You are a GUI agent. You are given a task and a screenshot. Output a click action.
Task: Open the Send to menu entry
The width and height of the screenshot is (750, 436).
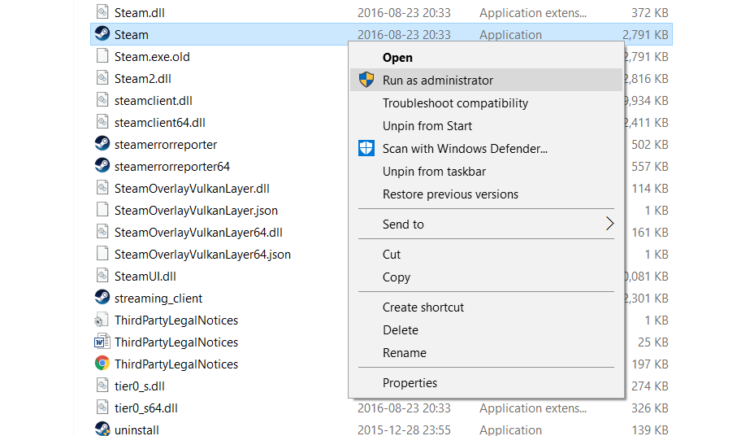pyautogui.click(x=486, y=224)
